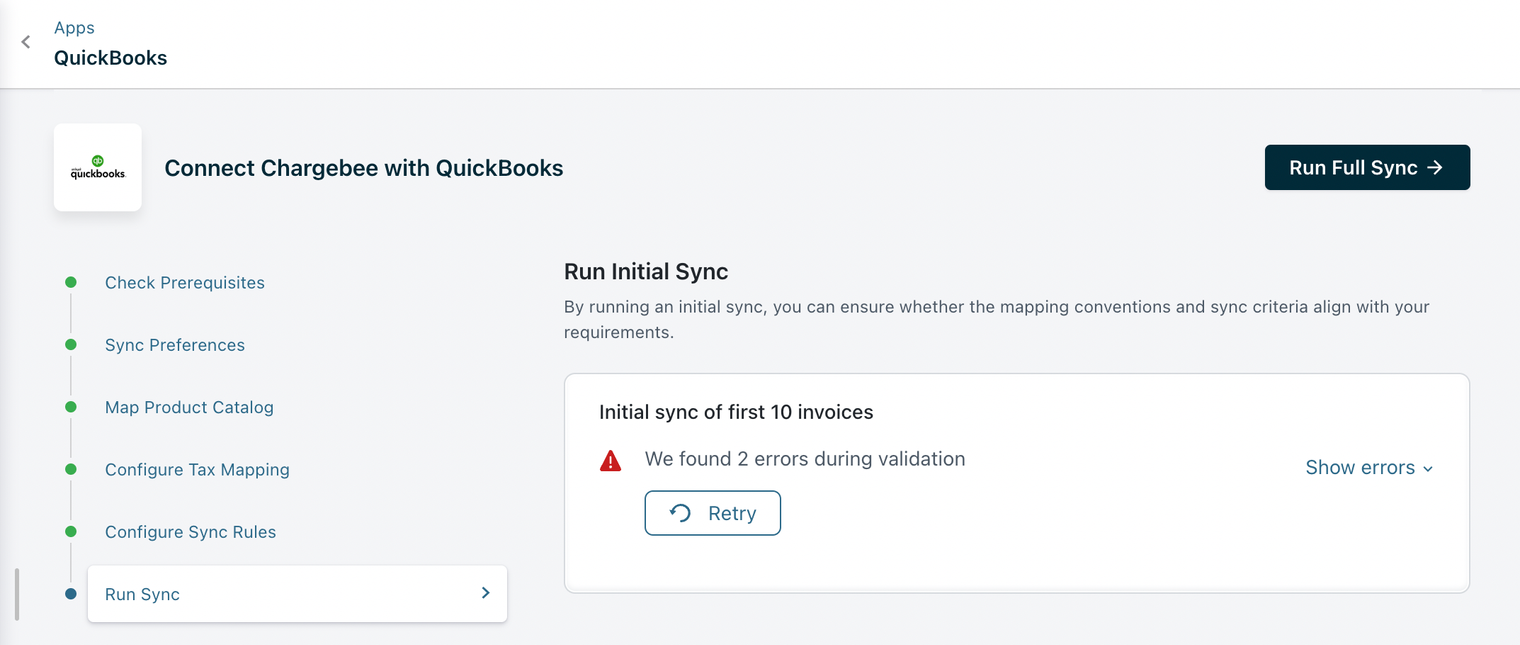The height and width of the screenshot is (645, 1520).
Task: Retry the initial sync validation
Action: [712, 513]
